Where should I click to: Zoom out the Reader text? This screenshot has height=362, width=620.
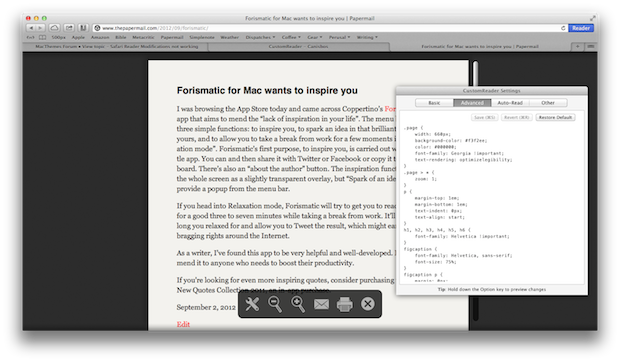275,304
